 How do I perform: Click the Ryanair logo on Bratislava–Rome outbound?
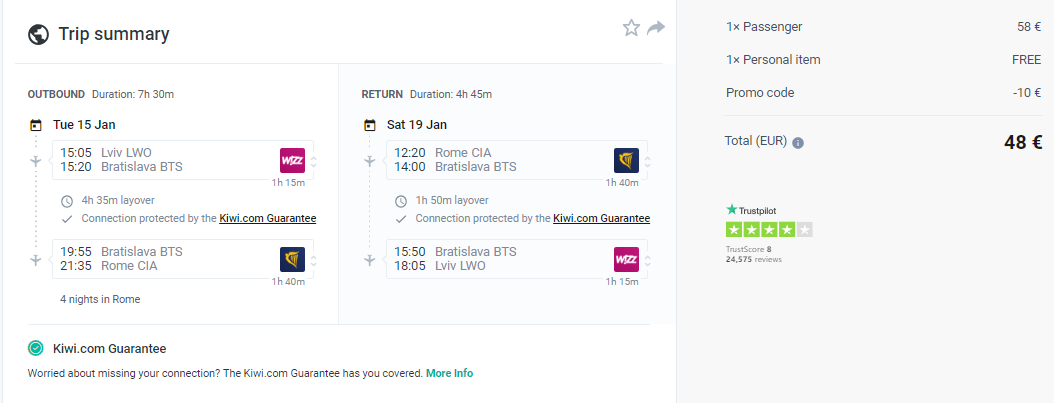click(x=292, y=259)
